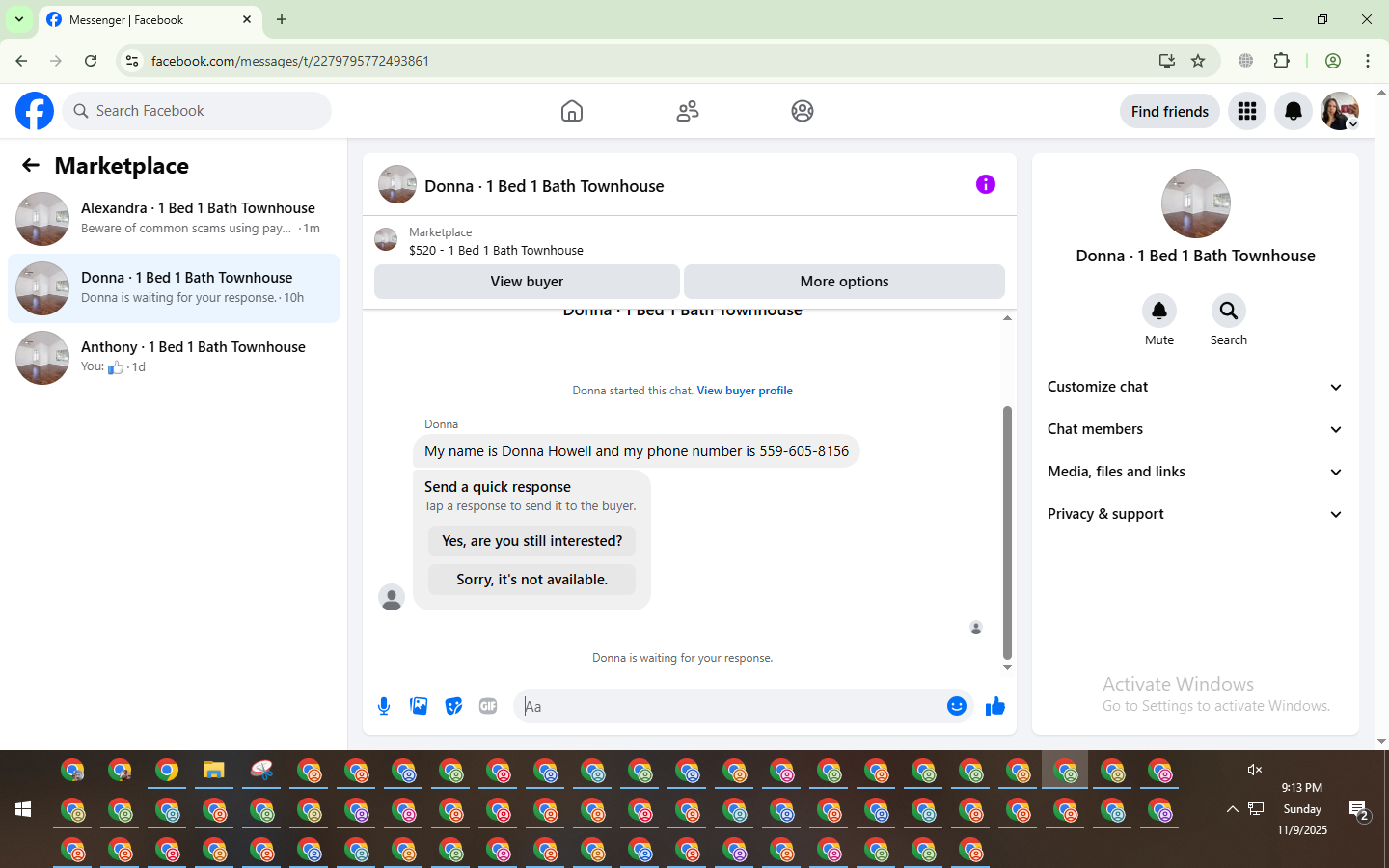
Task: Click the chat scrollbar down arrow
Action: pyautogui.click(x=1007, y=667)
